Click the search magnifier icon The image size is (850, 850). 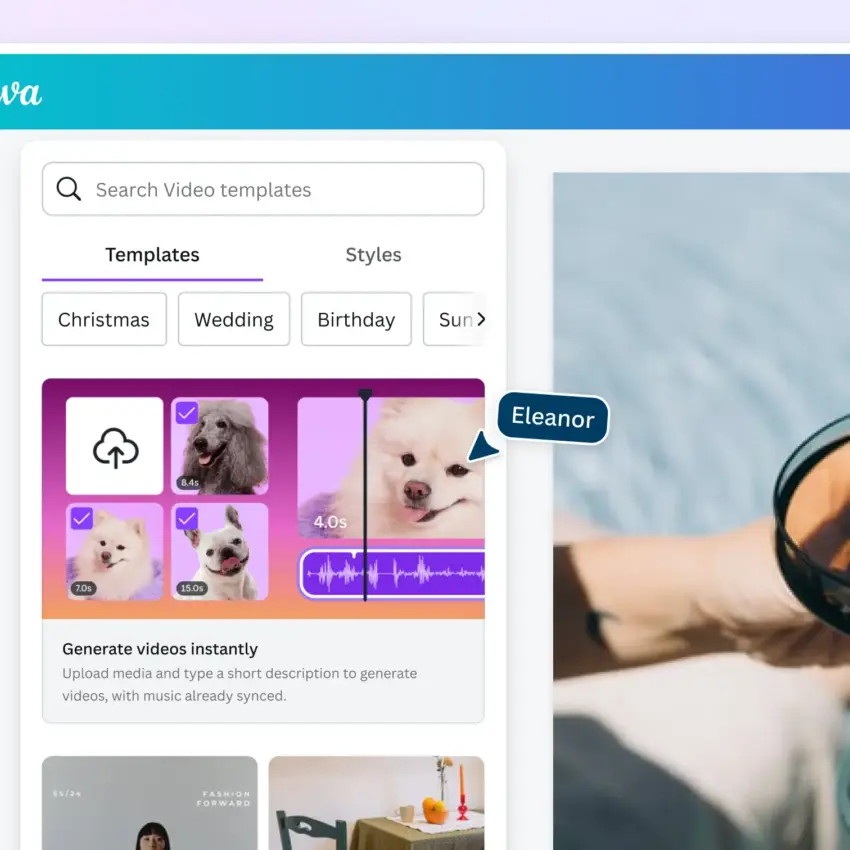[69, 189]
